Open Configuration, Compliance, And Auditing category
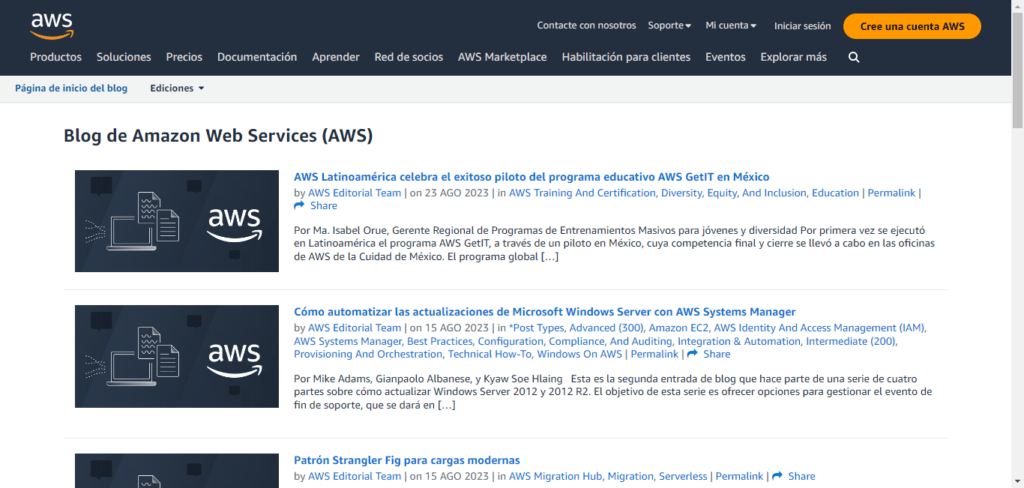1024x488 pixels. point(577,341)
